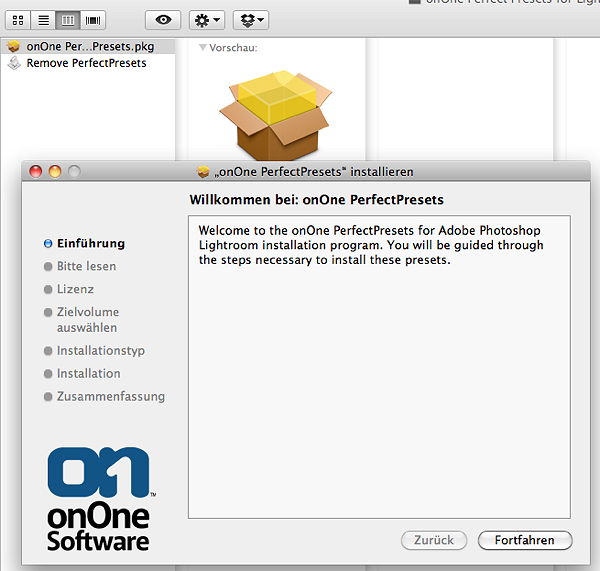Click the package icon next to Presets.pkg
The image size is (600, 571).
pos(14,46)
